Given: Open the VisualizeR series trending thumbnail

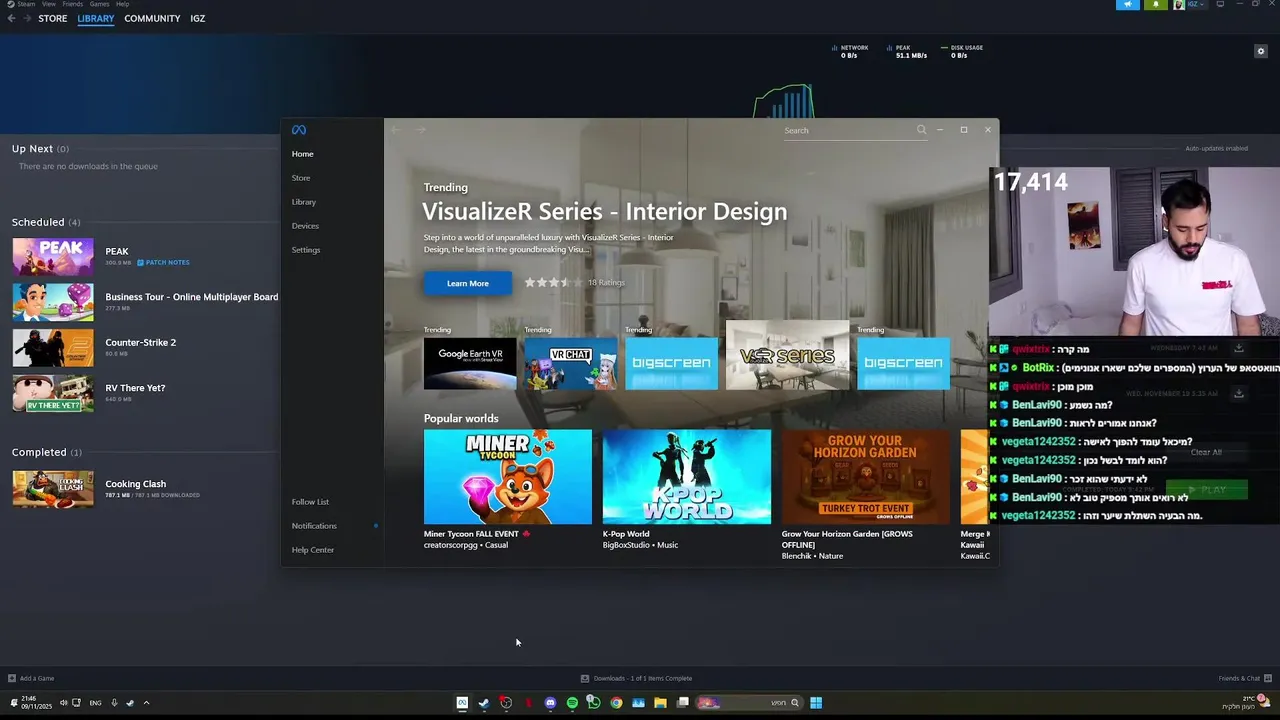Looking at the screenshot, I should pyautogui.click(x=787, y=355).
